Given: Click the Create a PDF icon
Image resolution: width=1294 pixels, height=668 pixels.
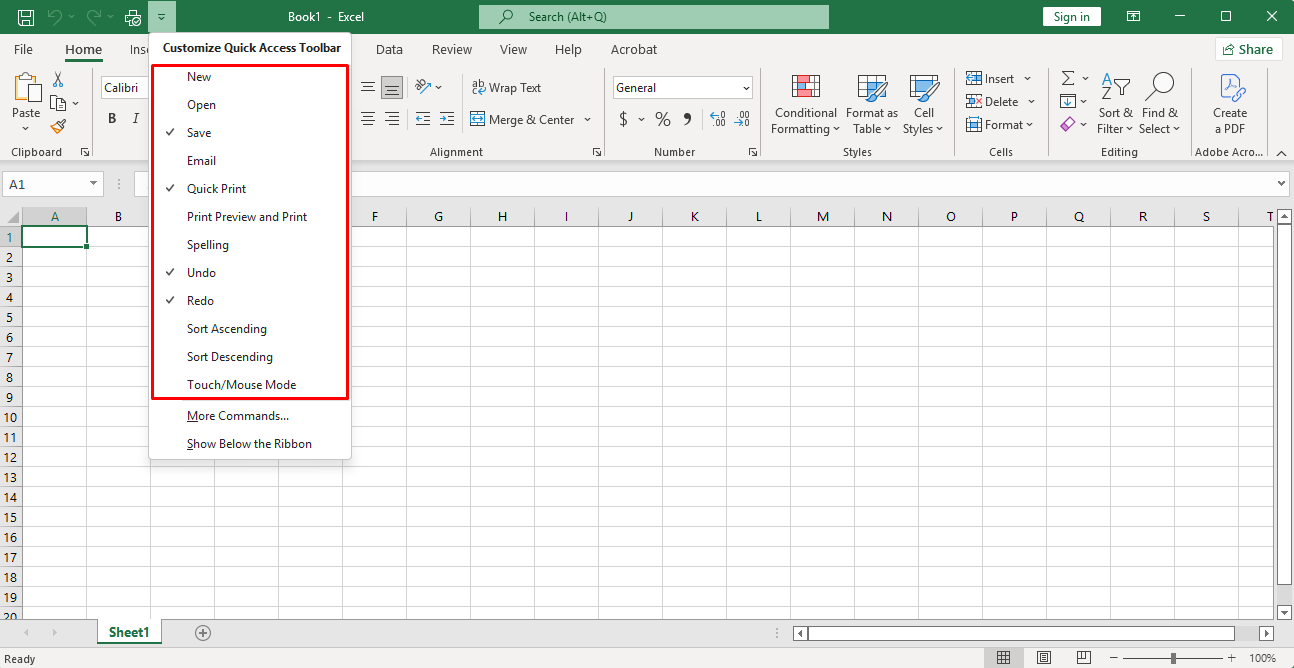Looking at the screenshot, I should [1230, 104].
